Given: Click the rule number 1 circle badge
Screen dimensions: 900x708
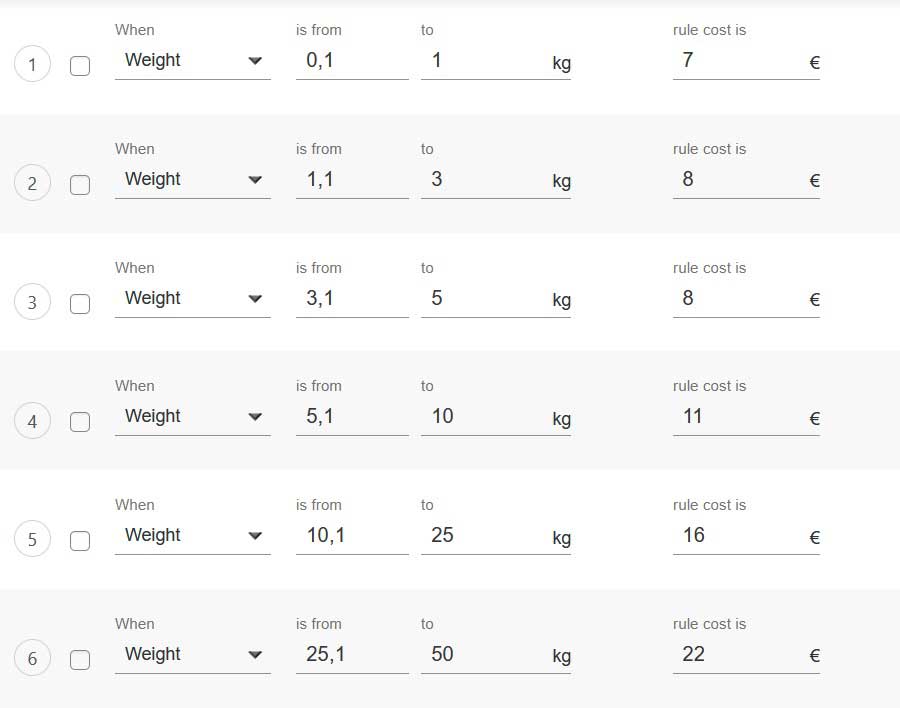Looking at the screenshot, I should [x=32, y=66].
